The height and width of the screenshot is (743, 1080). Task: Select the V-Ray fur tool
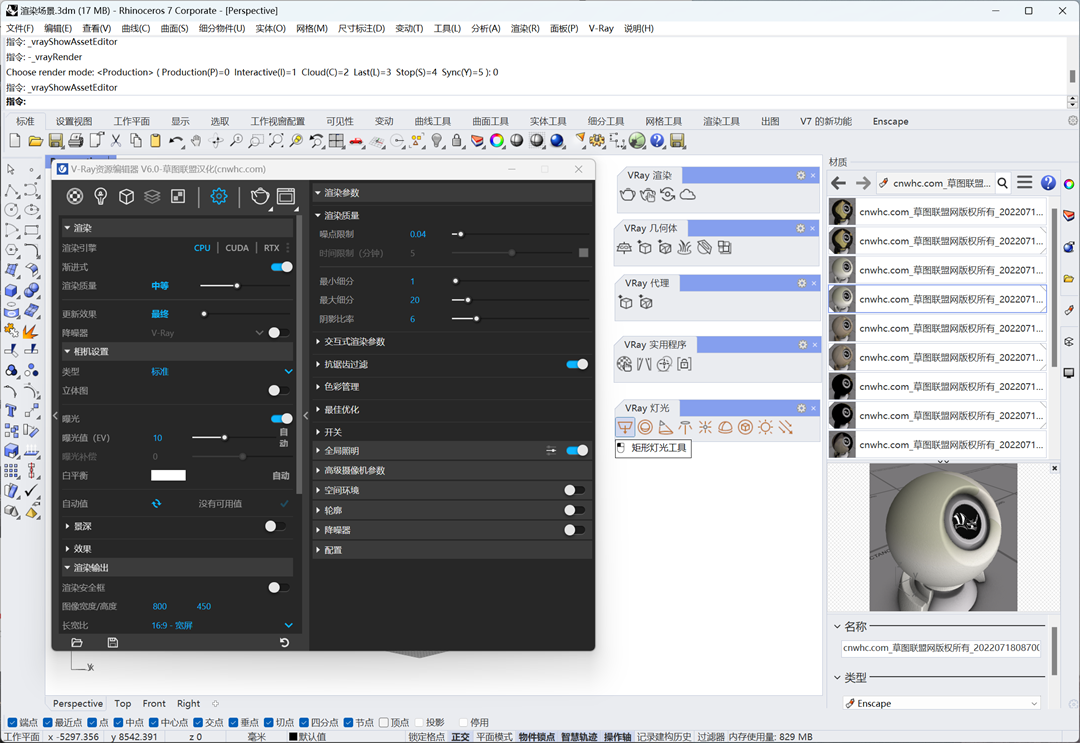[x=684, y=248]
